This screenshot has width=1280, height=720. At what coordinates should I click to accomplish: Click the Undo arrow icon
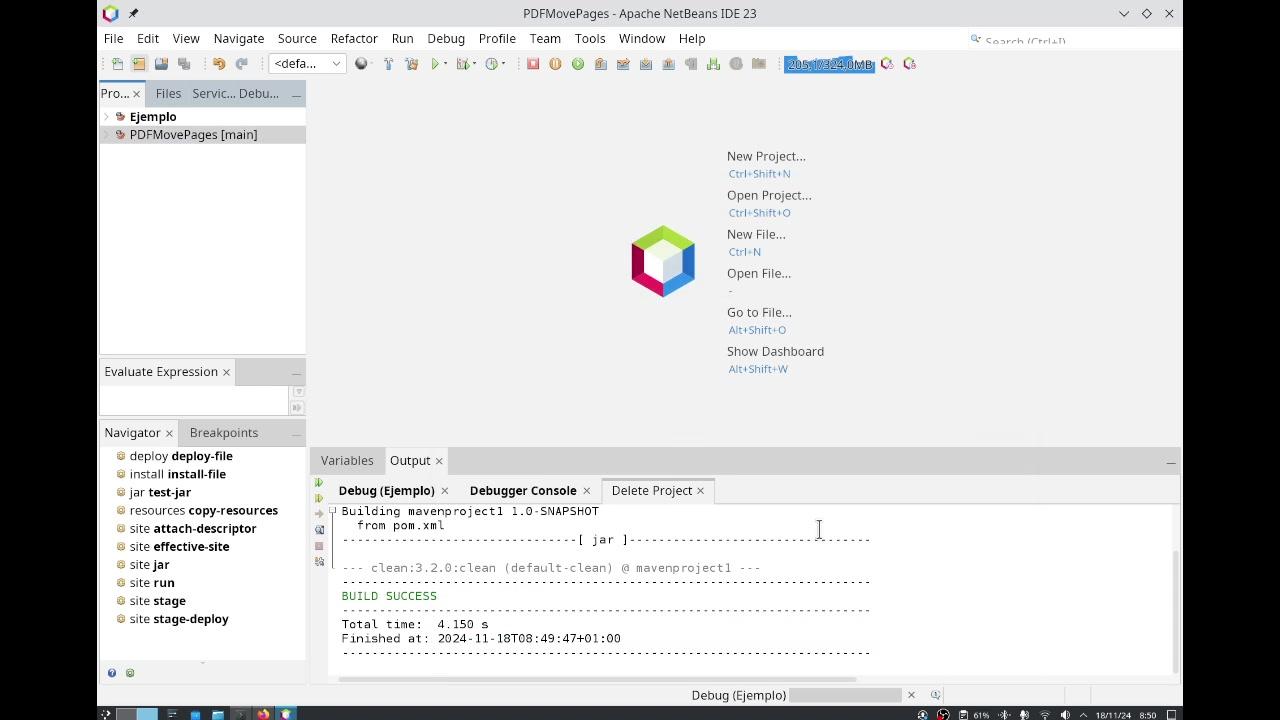tap(219, 64)
